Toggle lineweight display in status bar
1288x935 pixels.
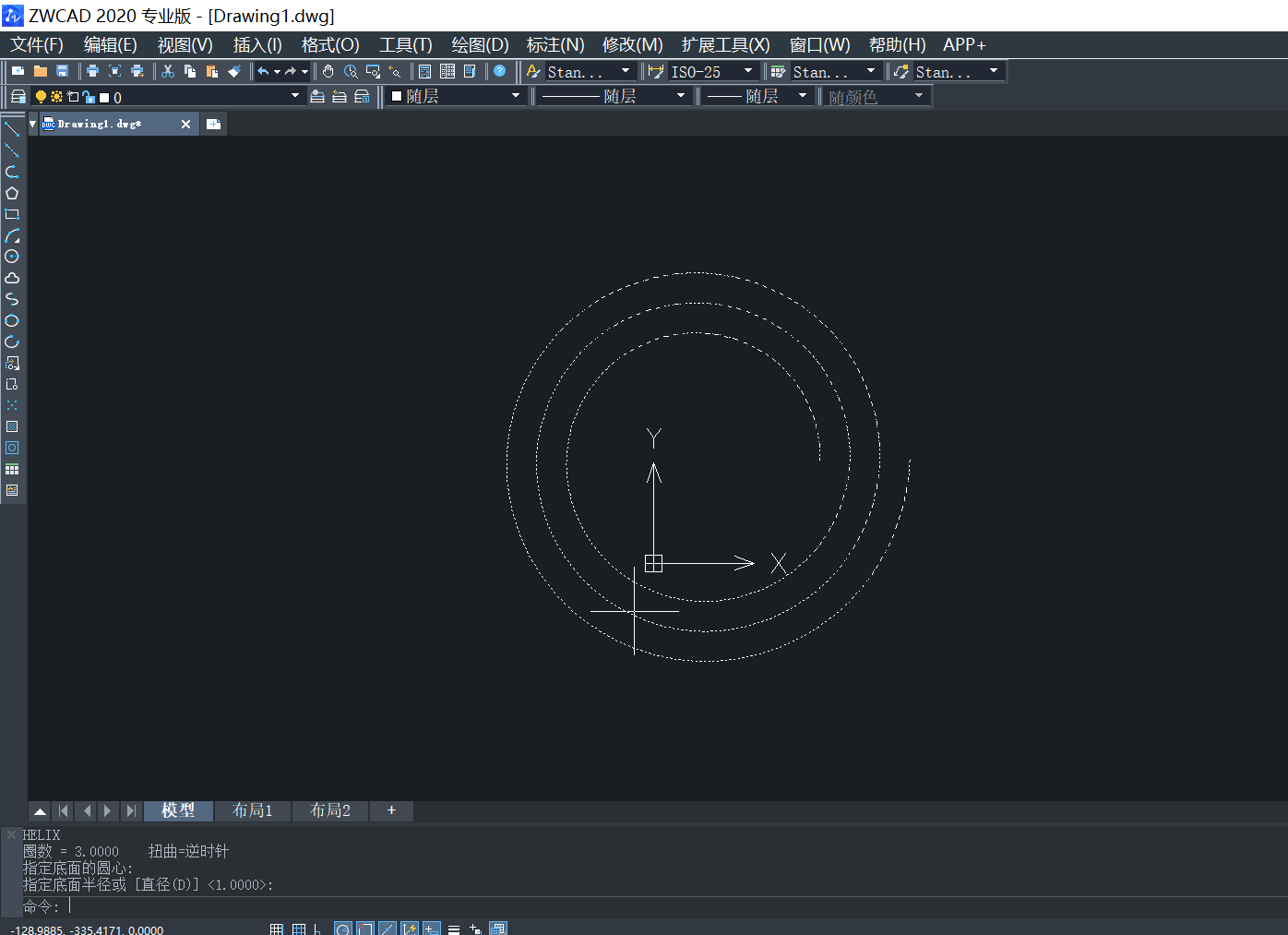point(454,929)
